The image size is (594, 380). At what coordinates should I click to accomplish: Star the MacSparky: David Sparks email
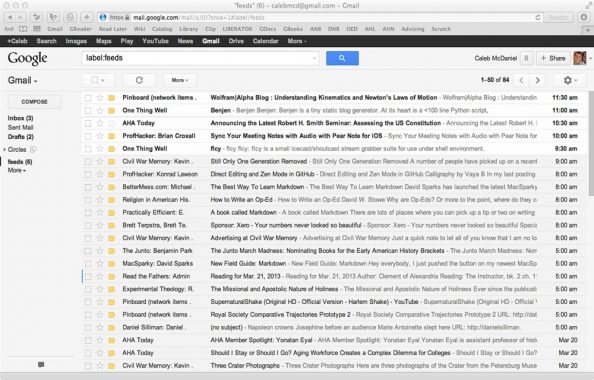click(x=100, y=263)
